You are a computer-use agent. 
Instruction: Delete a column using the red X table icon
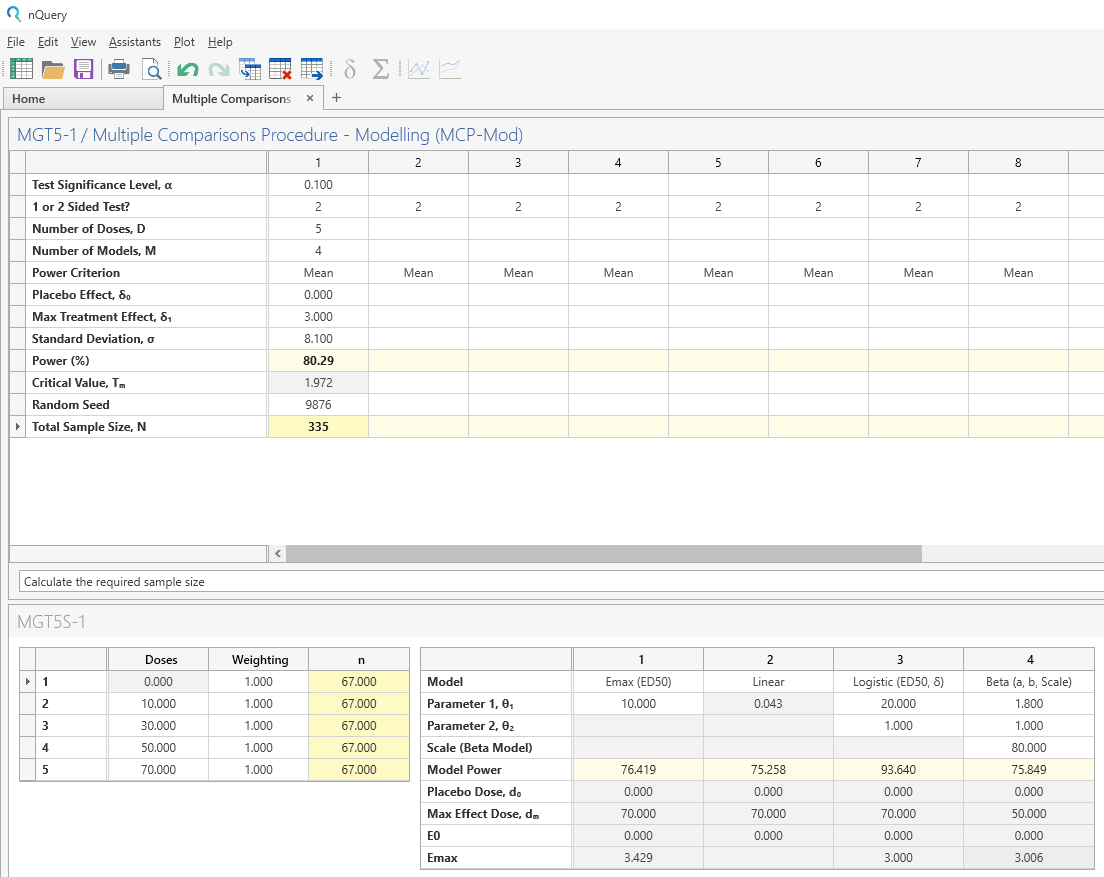pos(281,68)
